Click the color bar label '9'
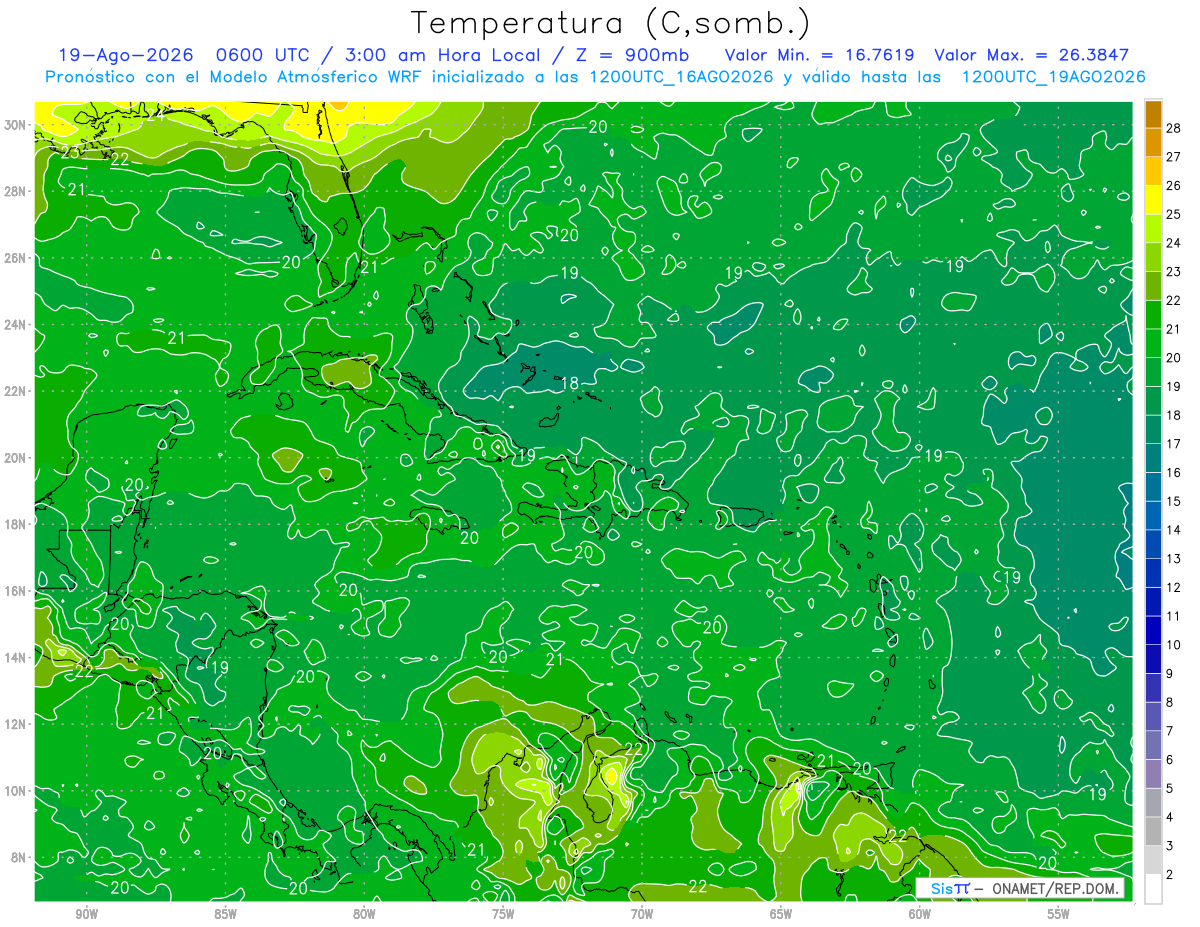Viewport: 1200px width, 927px height. (x=1171, y=674)
